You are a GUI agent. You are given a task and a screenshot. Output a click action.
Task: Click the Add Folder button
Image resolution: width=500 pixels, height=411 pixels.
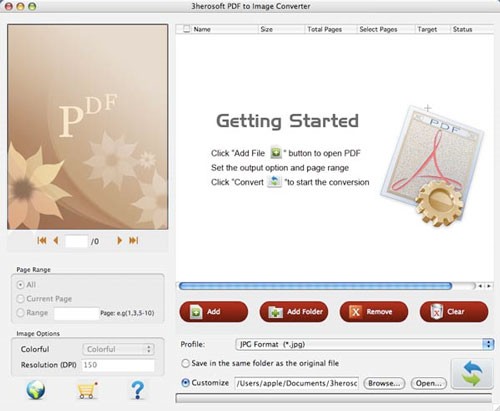pyautogui.click(x=294, y=312)
